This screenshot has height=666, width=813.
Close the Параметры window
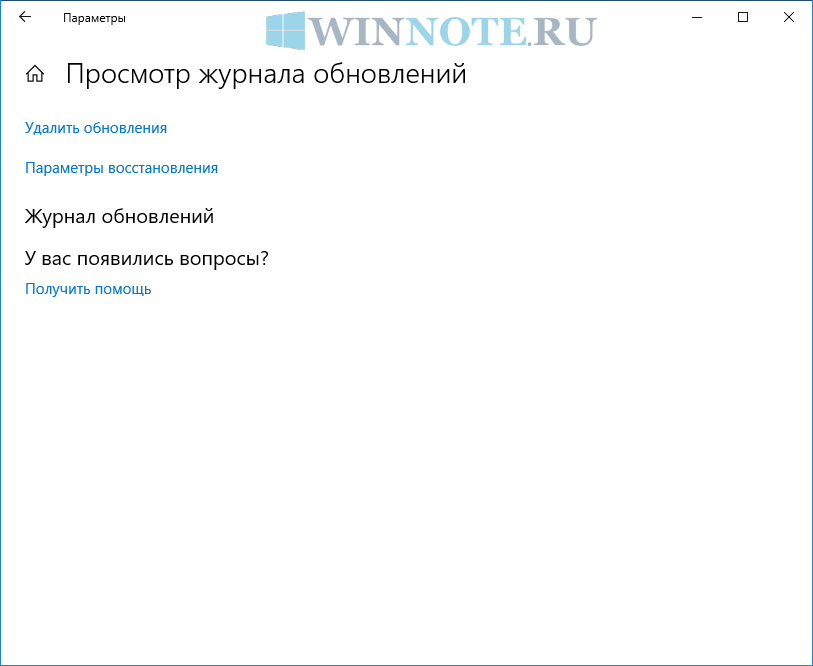point(789,18)
